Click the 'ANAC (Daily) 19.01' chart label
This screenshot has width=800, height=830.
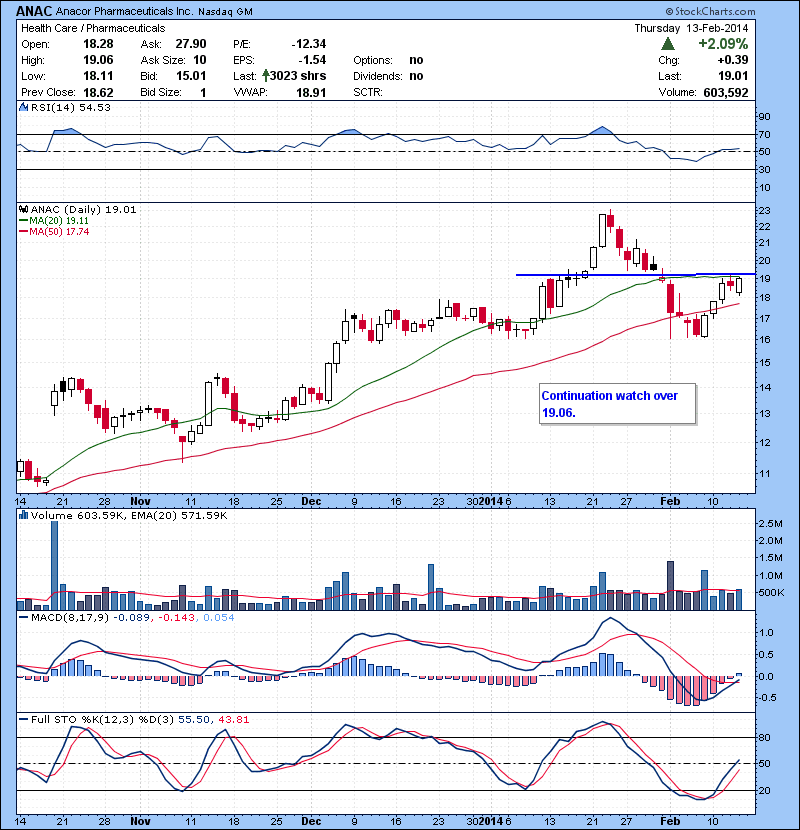coord(83,210)
